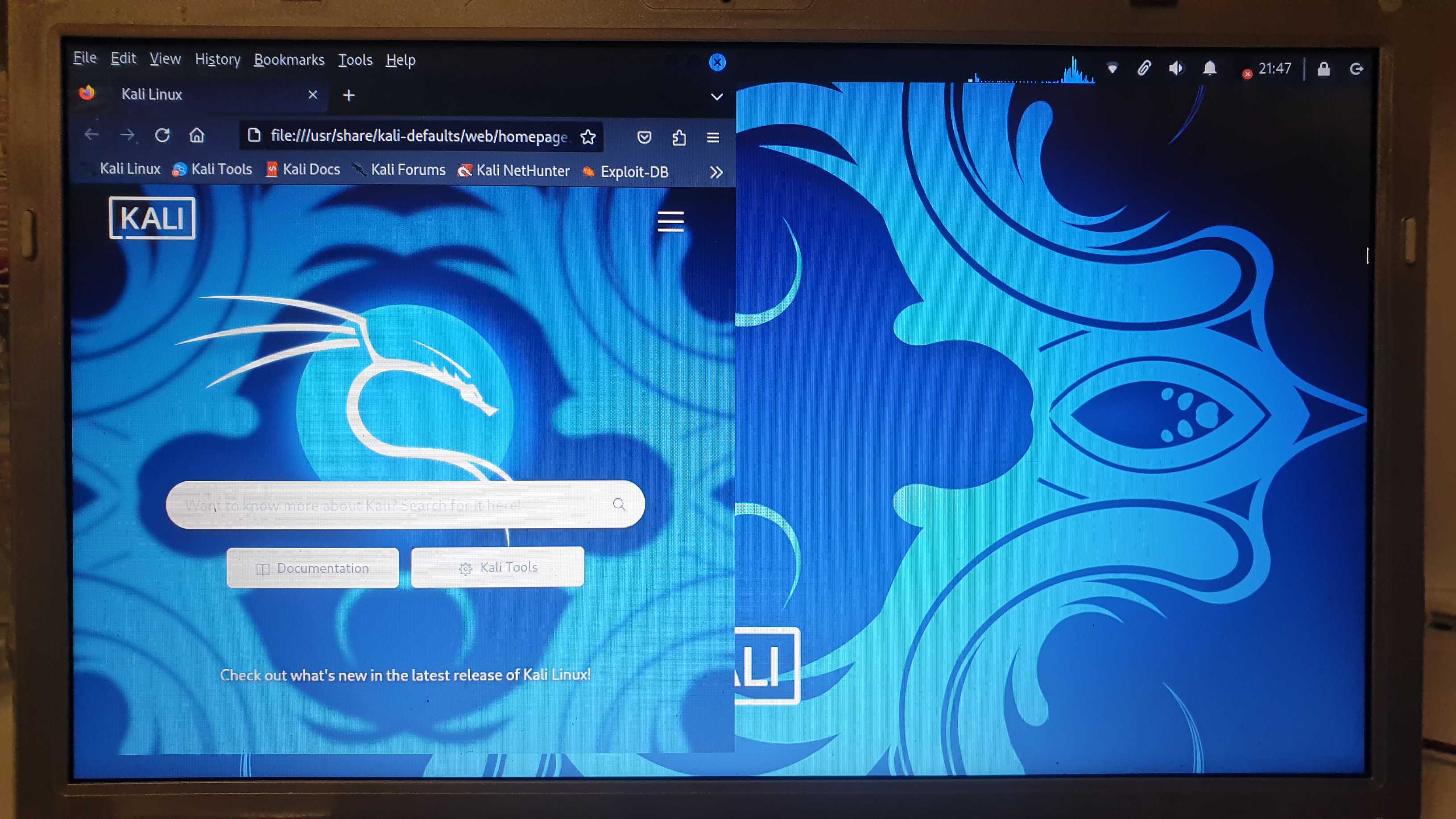This screenshot has height=819, width=1456.
Task: Lock the screen with padlock icon
Action: 1324,69
